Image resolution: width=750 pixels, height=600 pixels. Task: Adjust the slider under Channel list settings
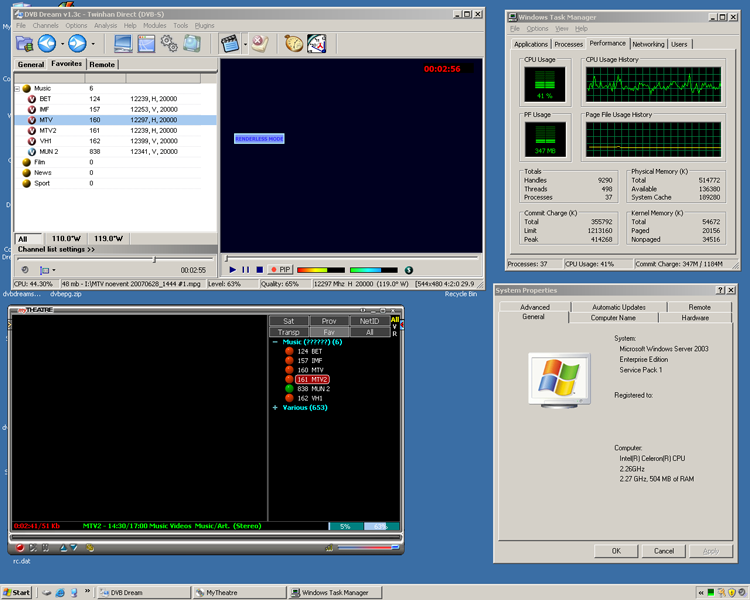pos(154,259)
